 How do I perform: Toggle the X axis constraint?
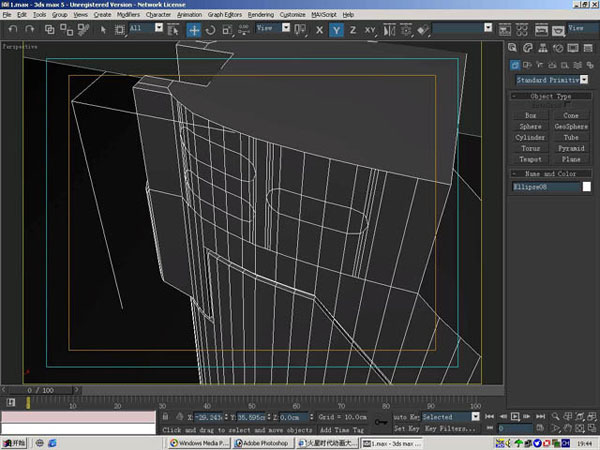tap(320, 30)
